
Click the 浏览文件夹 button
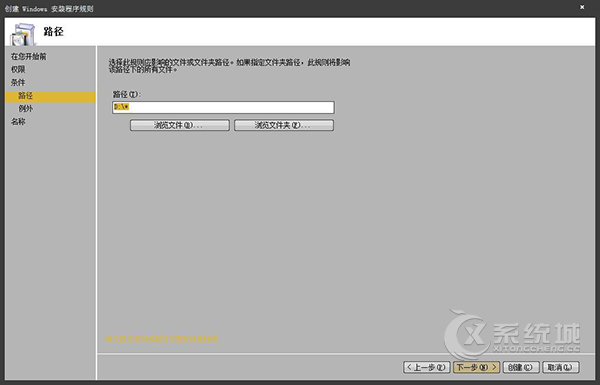284,125
